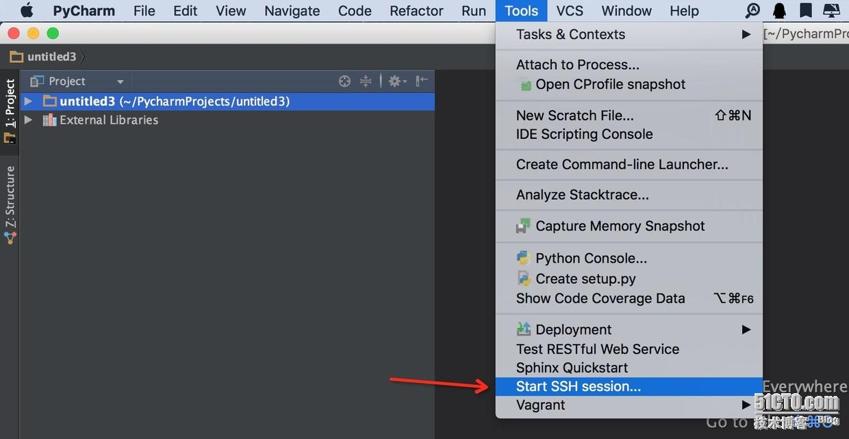Viewport: 849px width, 439px height.
Task: Open the VCS menu
Action: 570,11
